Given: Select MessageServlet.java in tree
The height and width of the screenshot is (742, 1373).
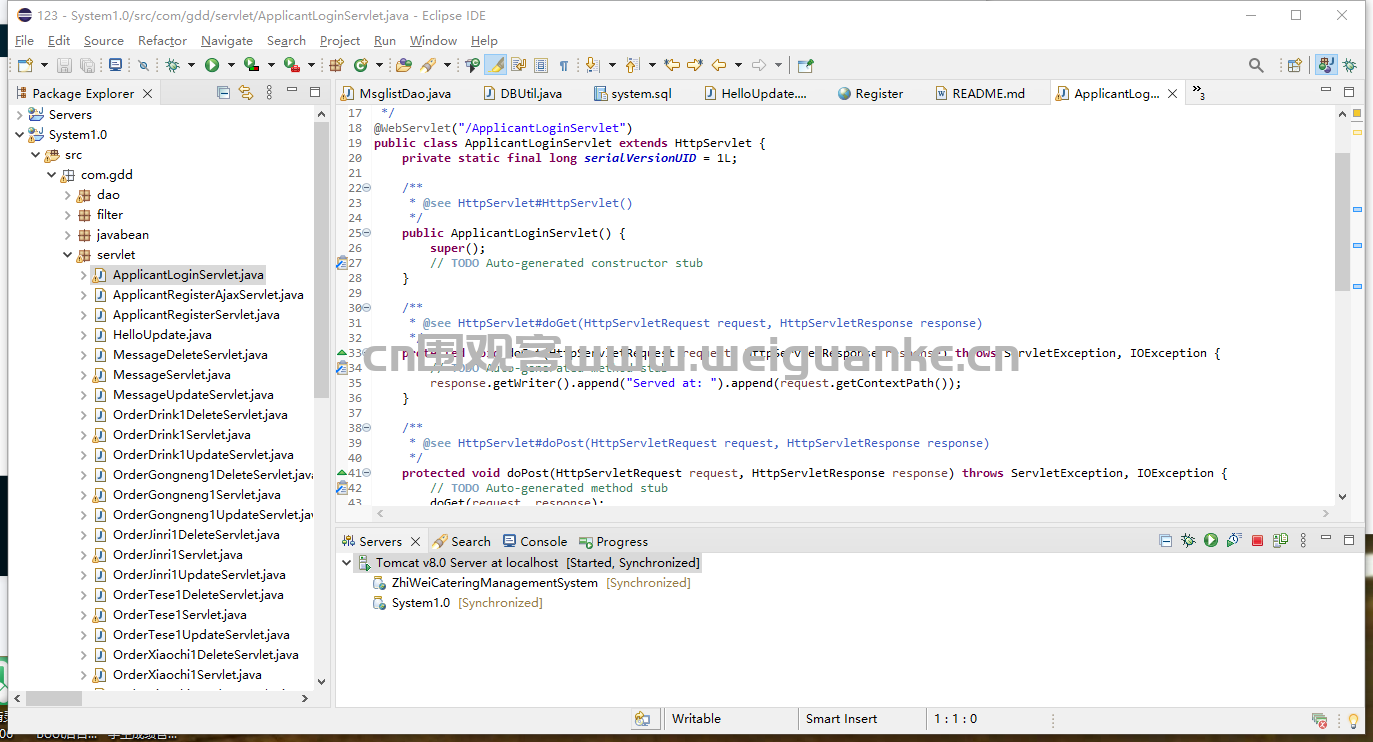Looking at the screenshot, I should click(x=172, y=375).
